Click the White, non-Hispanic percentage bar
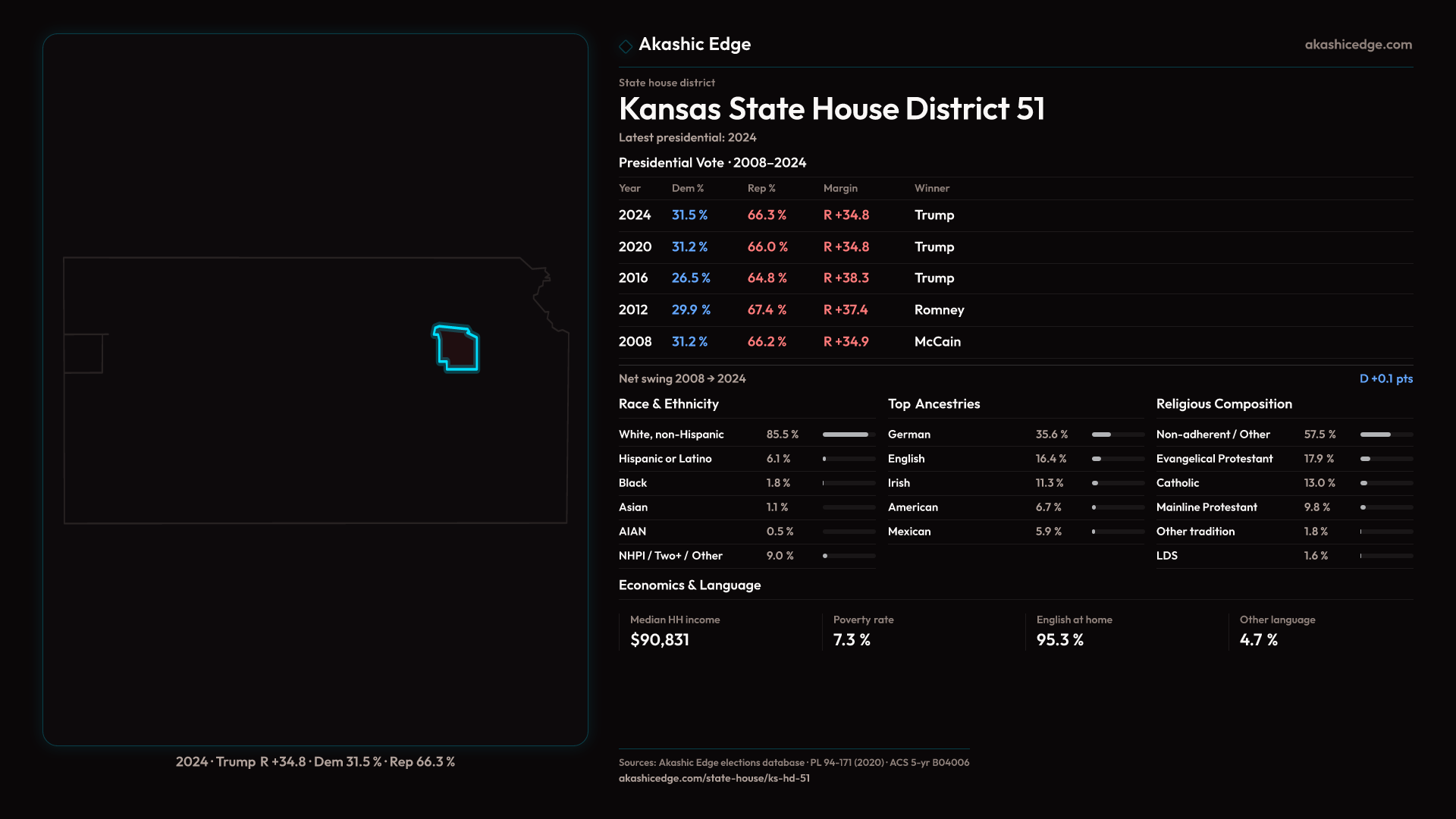The width and height of the screenshot is (1456, 819). 848,435
